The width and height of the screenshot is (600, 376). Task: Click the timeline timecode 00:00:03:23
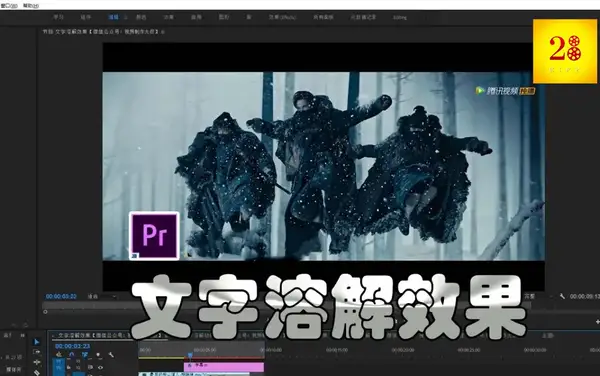click(x=72, y=346)
